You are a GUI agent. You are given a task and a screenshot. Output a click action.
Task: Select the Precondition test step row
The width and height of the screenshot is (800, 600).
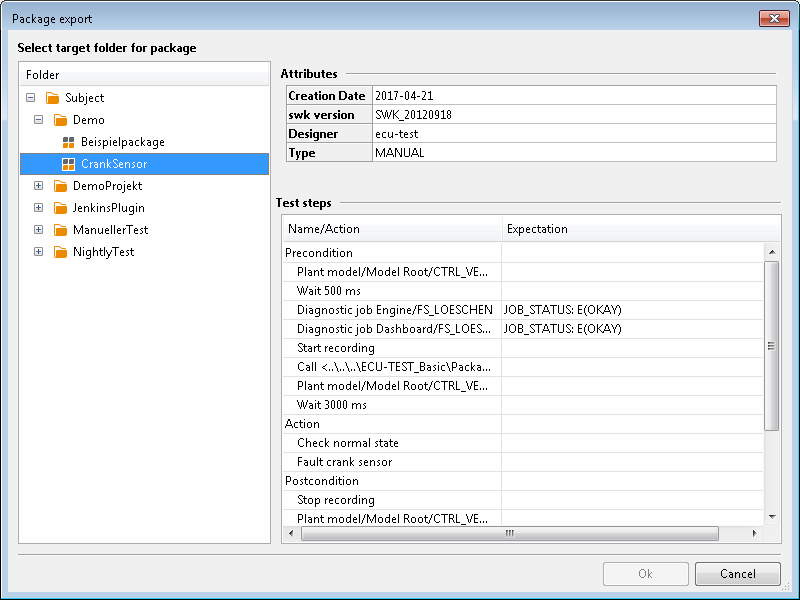point(523,253)
